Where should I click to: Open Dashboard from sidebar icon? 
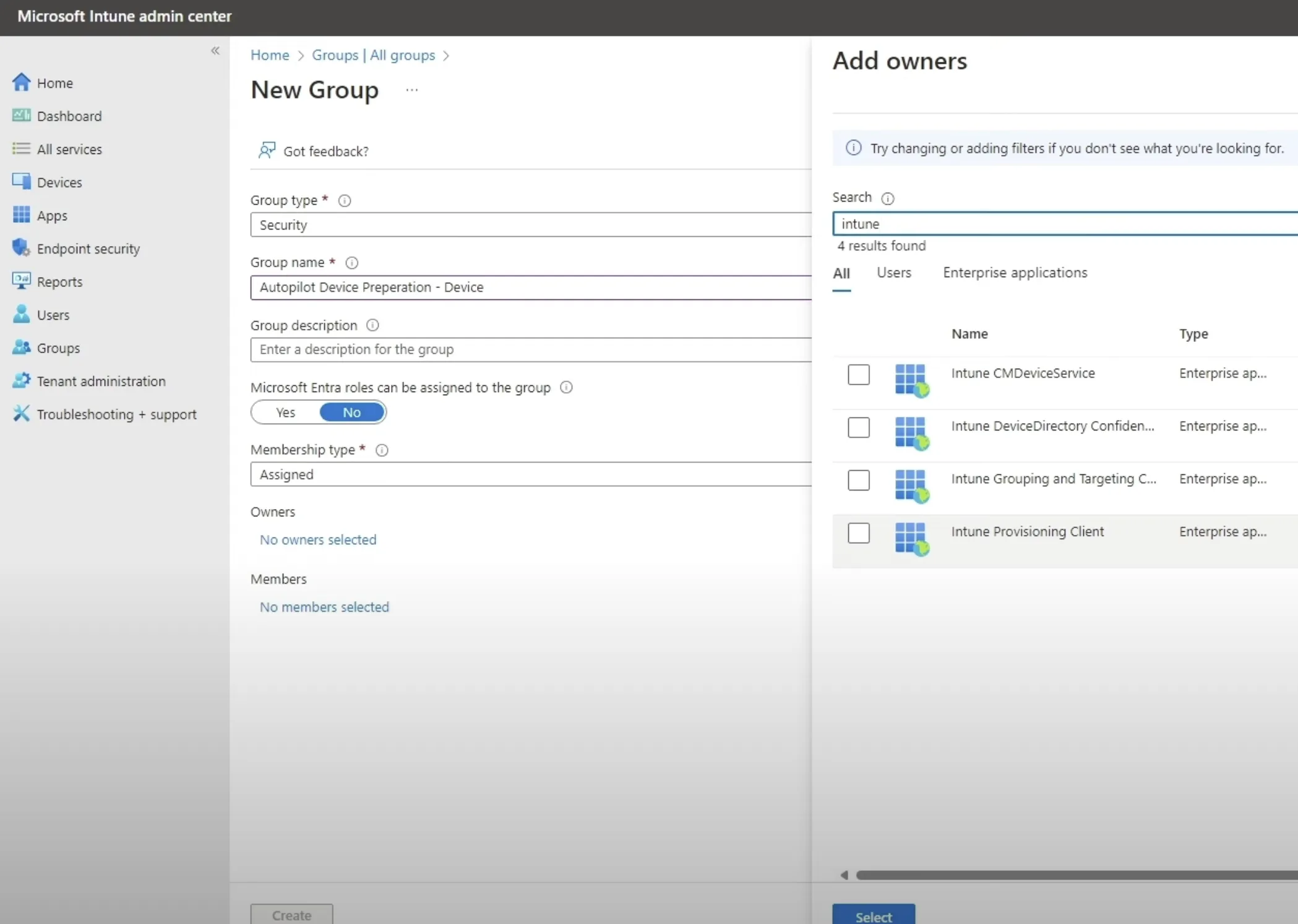point(21,116)
